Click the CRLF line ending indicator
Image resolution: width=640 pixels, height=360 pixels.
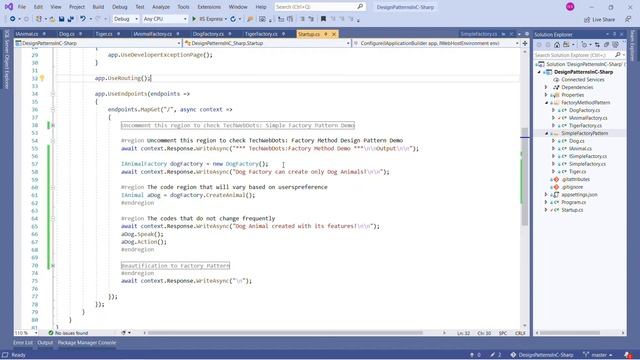[520, 333]
